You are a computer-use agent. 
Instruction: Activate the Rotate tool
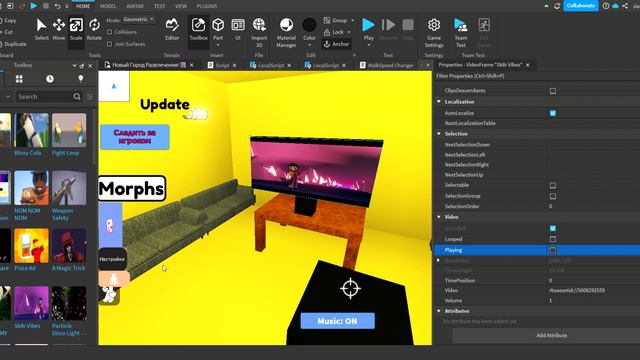coord(94,29)
